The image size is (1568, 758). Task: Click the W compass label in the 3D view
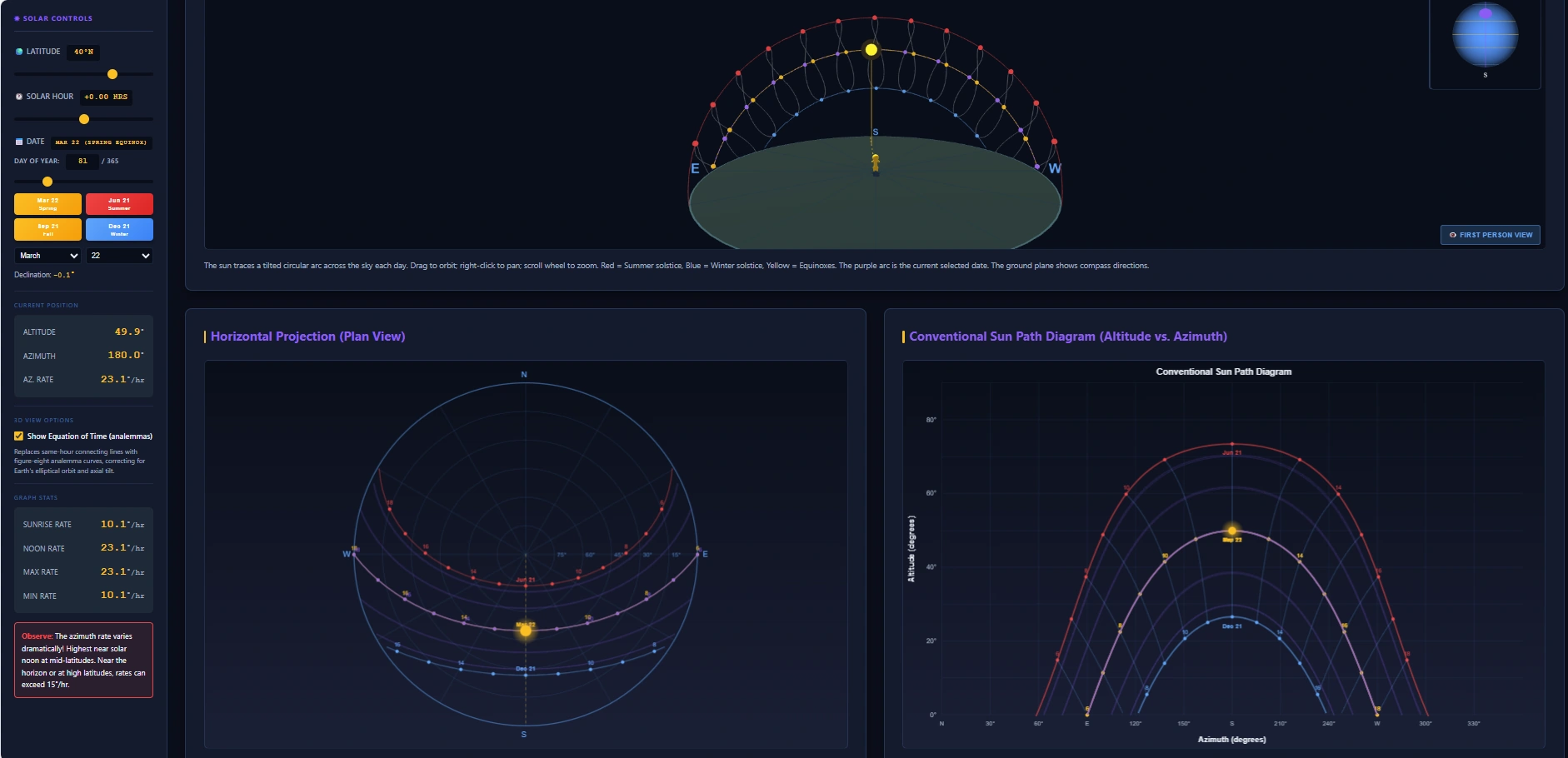point(1055,168)
